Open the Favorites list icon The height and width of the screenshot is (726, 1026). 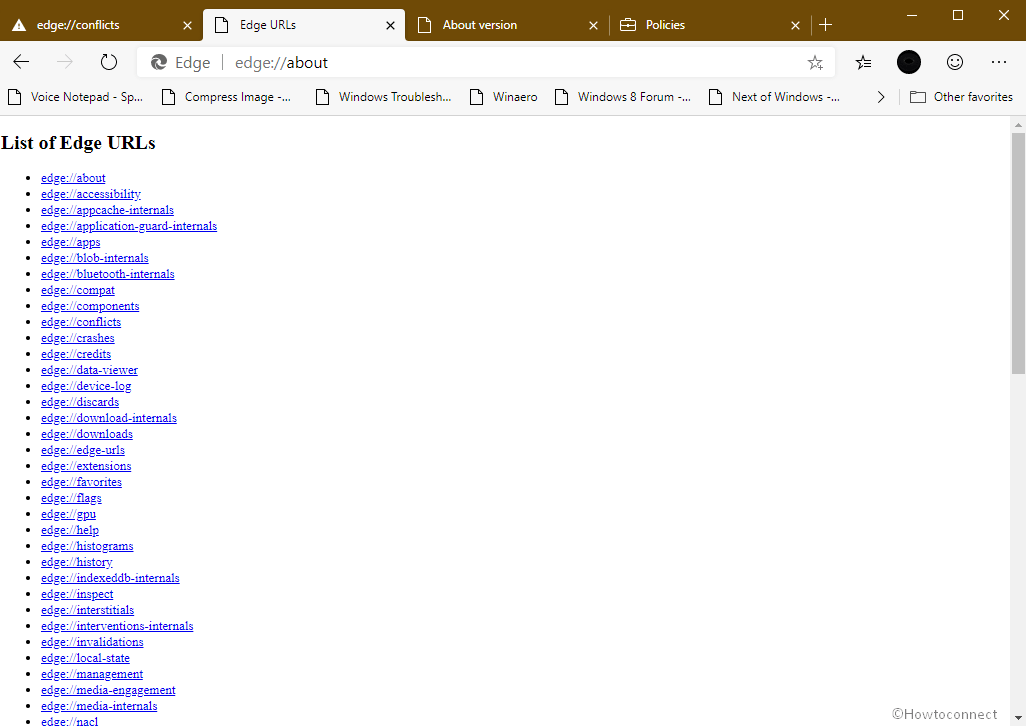tap(864, 62)
